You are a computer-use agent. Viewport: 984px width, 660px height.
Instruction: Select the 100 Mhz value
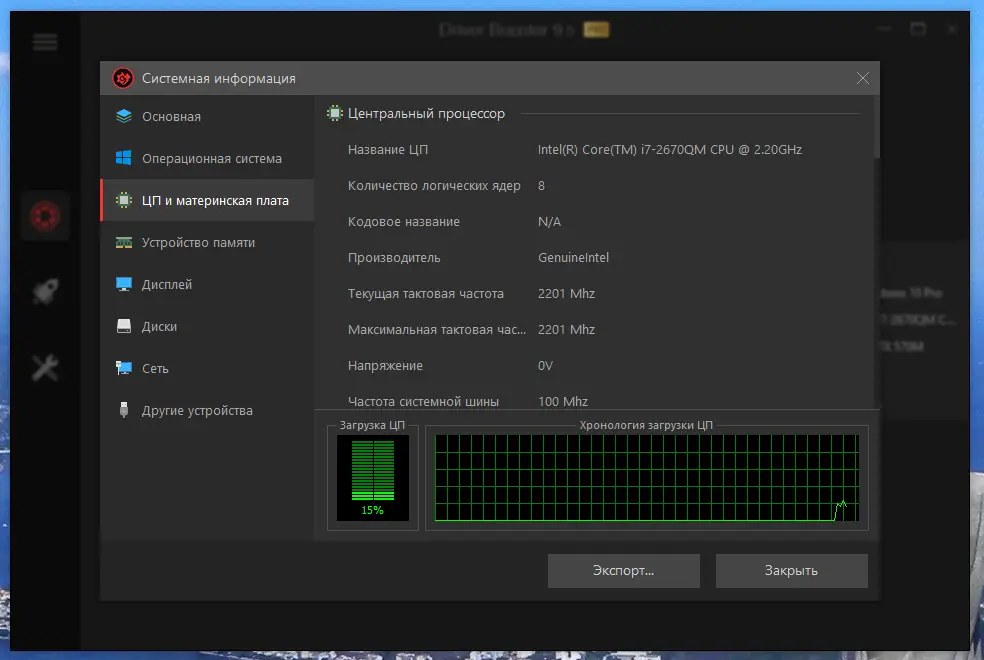(x=563, y=402)
